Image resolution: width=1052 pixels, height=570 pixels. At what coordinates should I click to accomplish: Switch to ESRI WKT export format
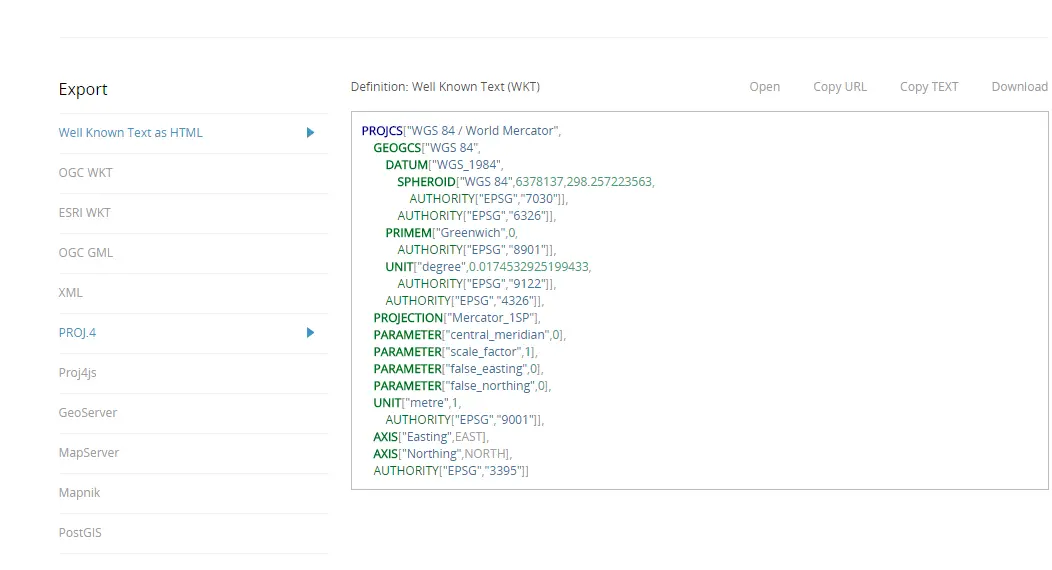tap(85, 213)
